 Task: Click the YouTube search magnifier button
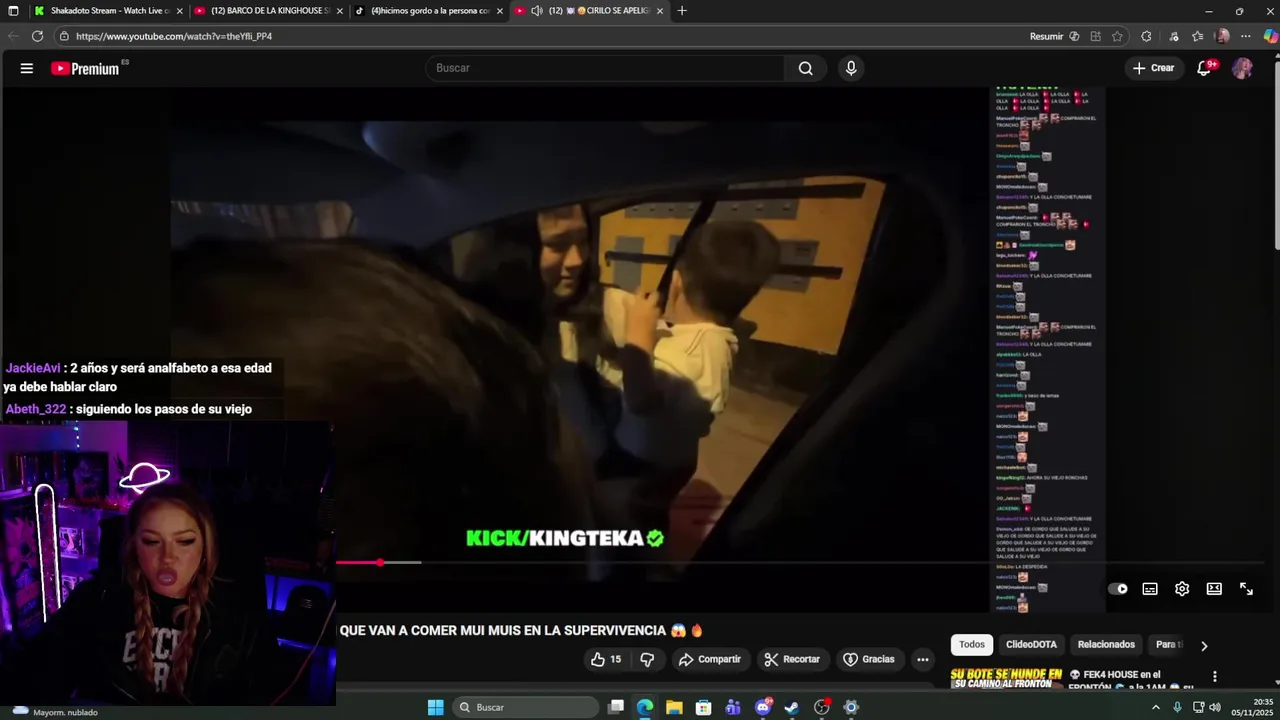806,68
